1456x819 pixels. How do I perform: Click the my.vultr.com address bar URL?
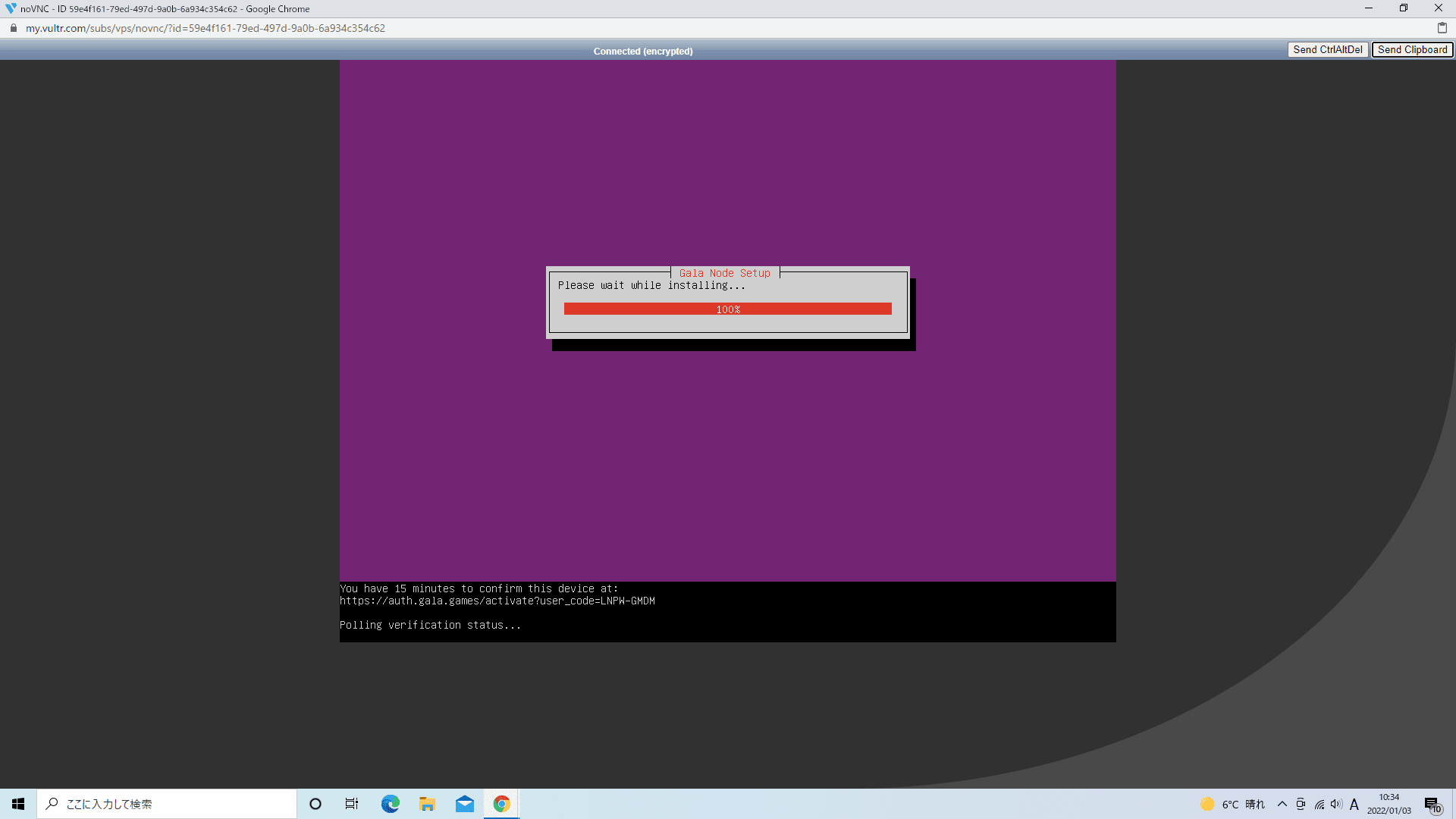point(205,28)
